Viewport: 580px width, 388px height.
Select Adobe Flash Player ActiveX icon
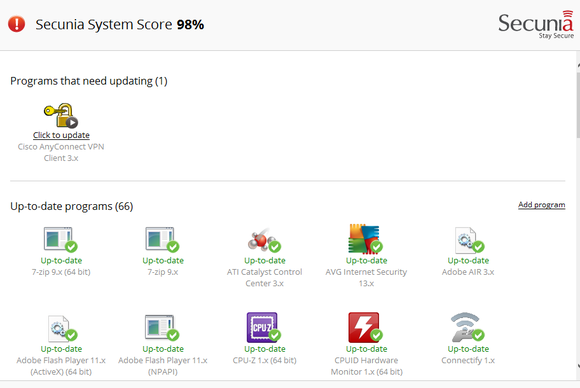[x=62, y=328]
